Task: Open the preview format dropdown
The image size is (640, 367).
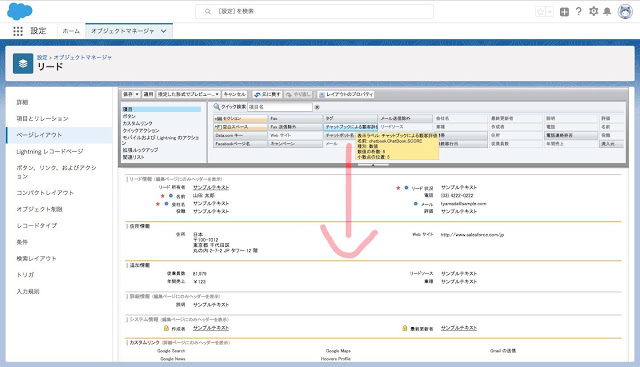Action: [188, 94]
